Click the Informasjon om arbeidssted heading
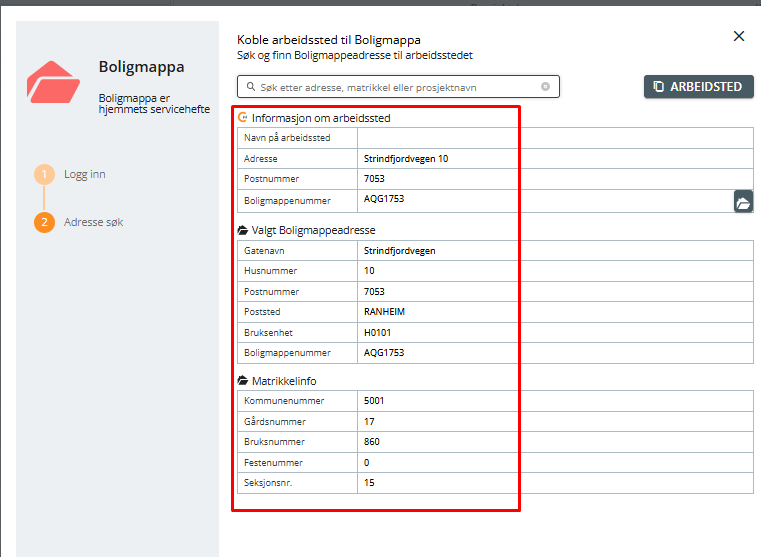 (x=321, y=118)
